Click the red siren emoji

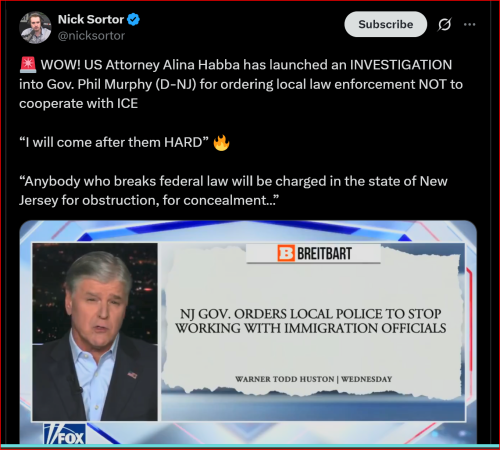pos(28,65)
